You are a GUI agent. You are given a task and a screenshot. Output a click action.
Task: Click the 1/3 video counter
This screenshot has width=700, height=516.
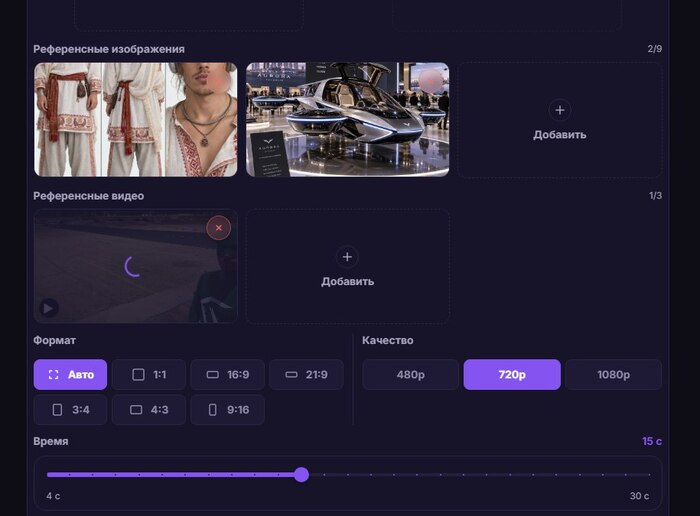(x=655, y=196)
